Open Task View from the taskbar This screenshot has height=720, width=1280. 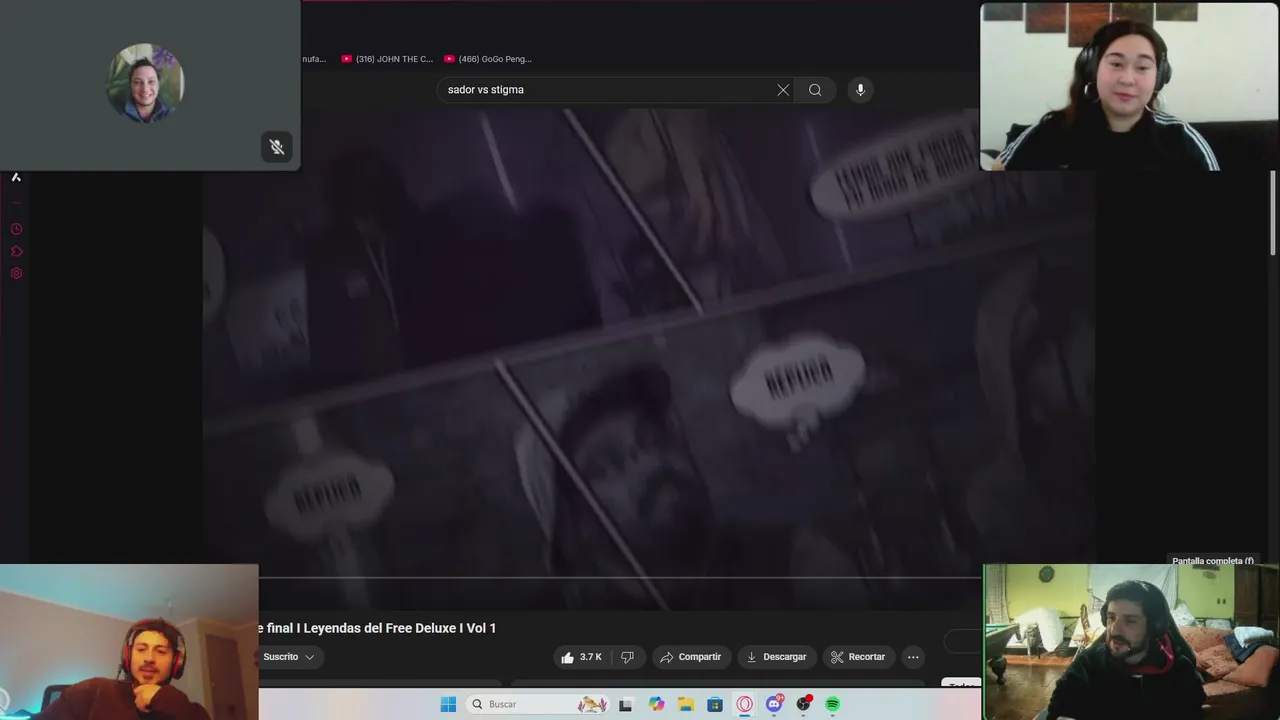click(626, 704)
